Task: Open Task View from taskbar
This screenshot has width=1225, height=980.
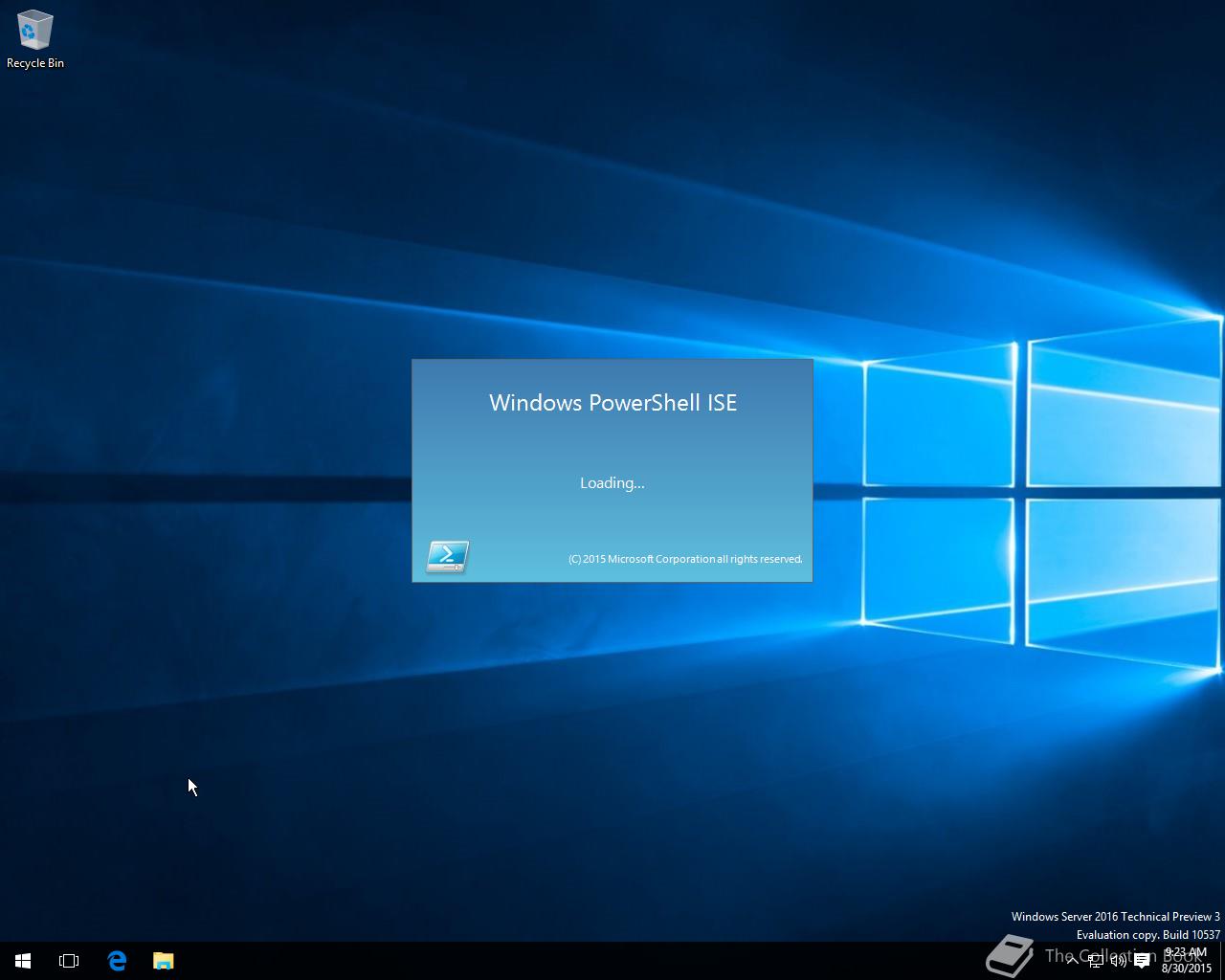Action: click(x=69, y=961)
